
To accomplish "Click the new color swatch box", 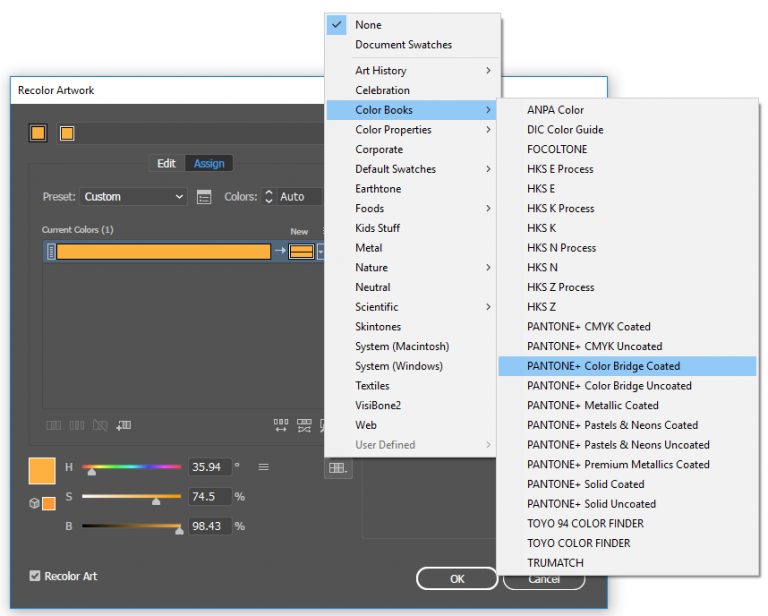I will coord(301,252).
